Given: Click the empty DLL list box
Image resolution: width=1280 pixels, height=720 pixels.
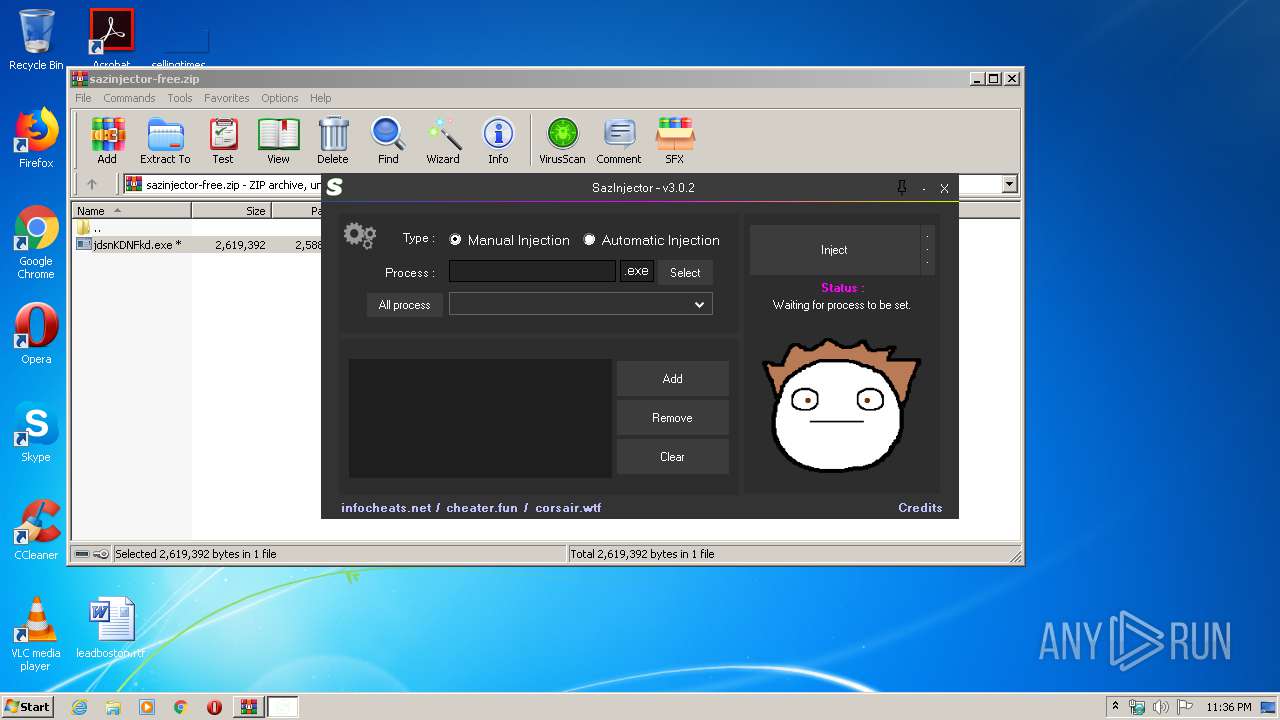Looking at the screenshot, I should click(x=480, y=418).
